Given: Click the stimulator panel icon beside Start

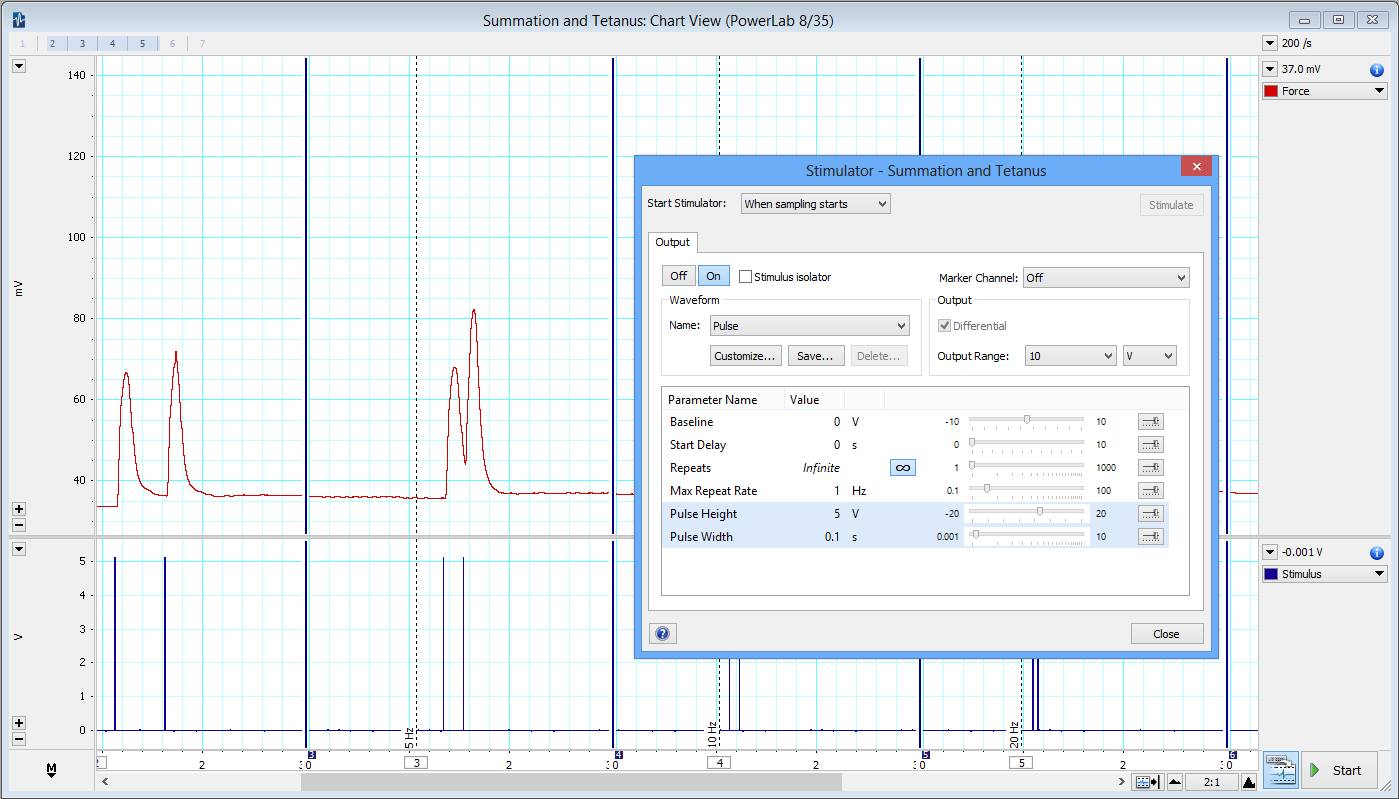Looking at the screenshot, I should [x=1281, y=769].
